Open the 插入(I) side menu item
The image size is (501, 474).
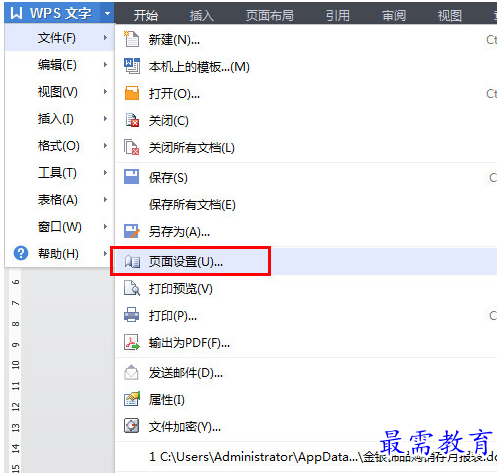coord(59,118)
